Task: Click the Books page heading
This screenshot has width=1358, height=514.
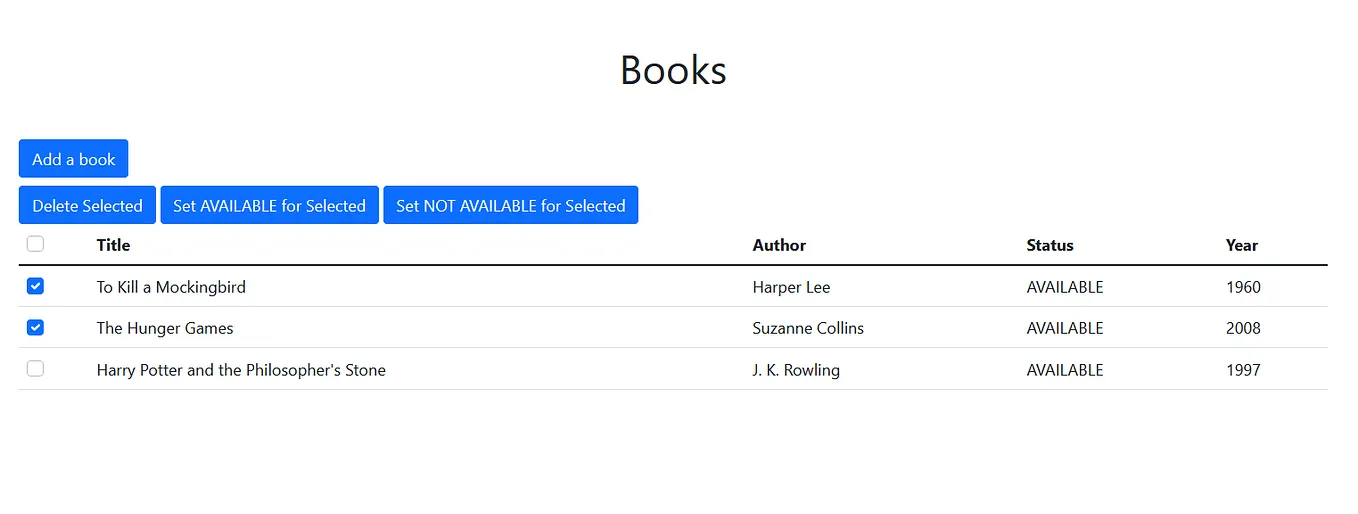Action: (x=673, y=70)
